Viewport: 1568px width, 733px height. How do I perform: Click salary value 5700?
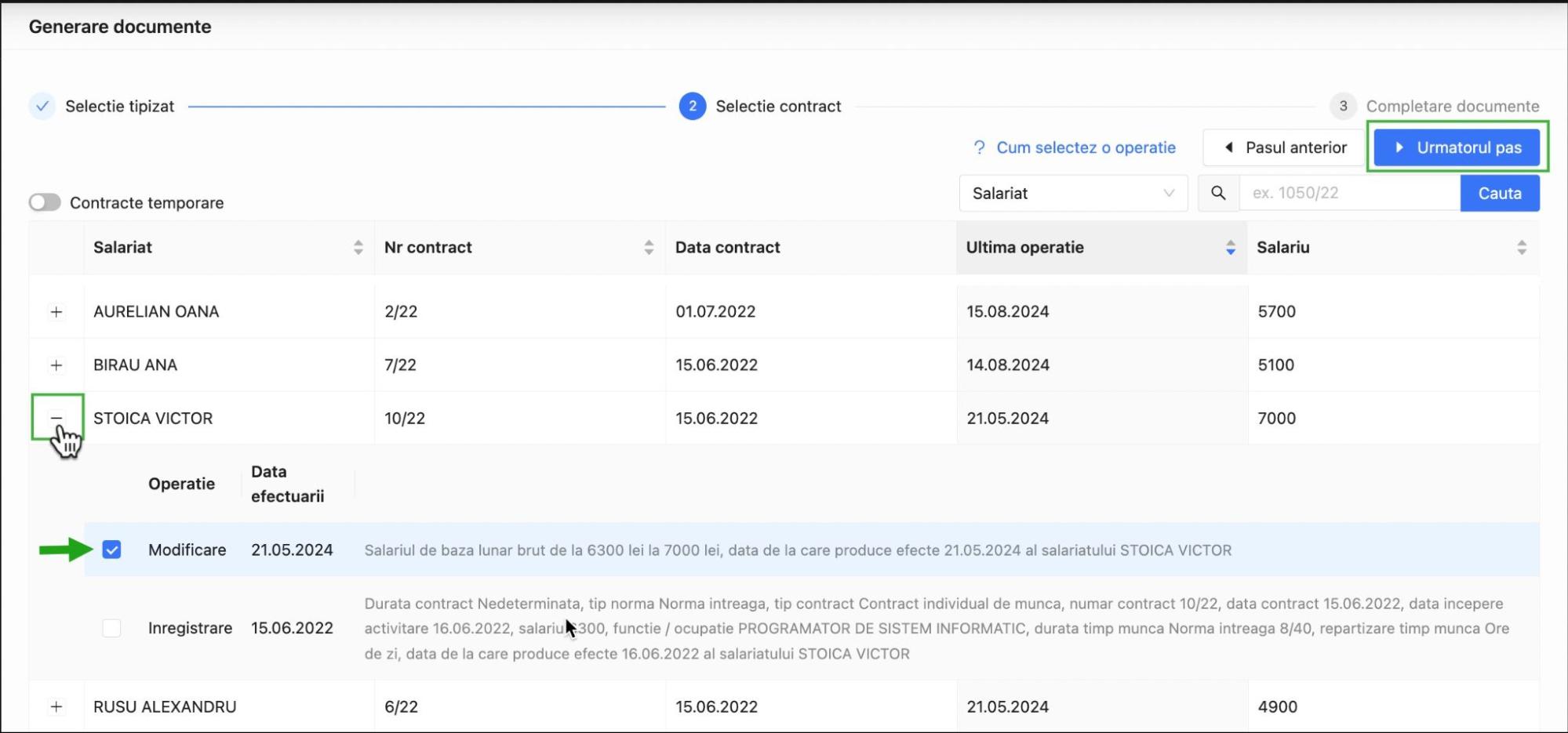click(x=1276, y=312)
